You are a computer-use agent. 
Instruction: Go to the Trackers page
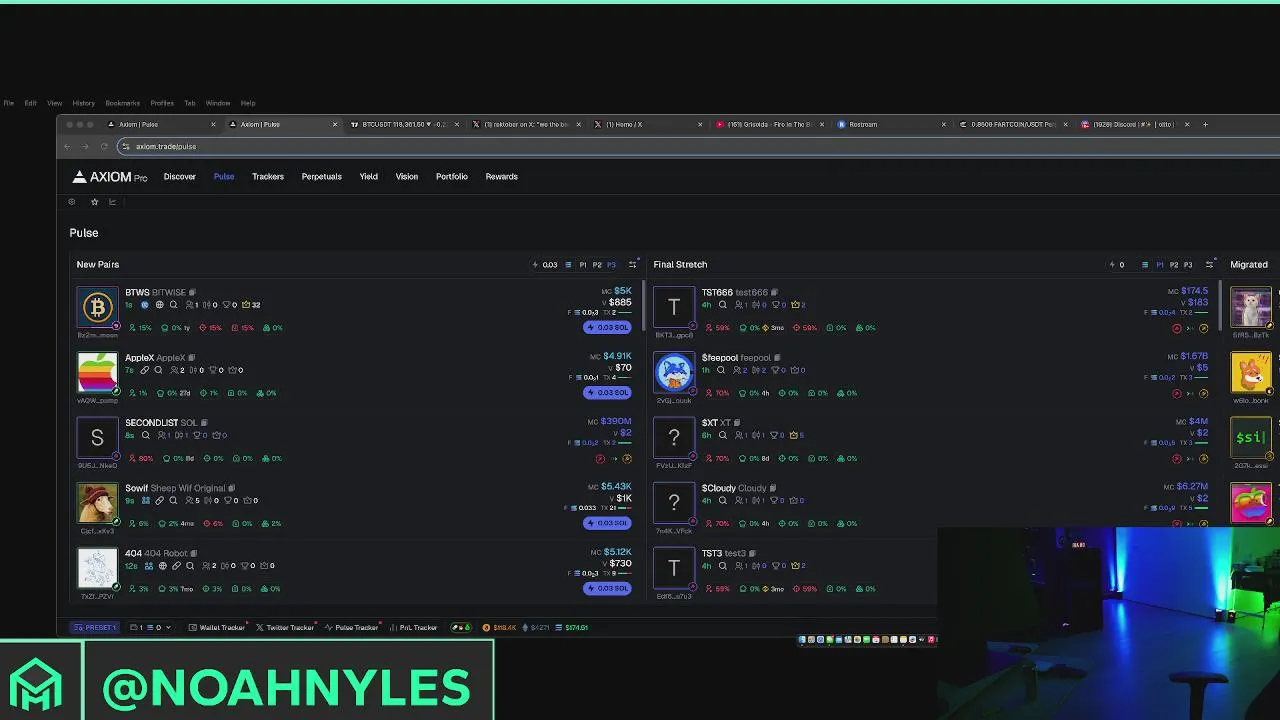coord(268,177)
